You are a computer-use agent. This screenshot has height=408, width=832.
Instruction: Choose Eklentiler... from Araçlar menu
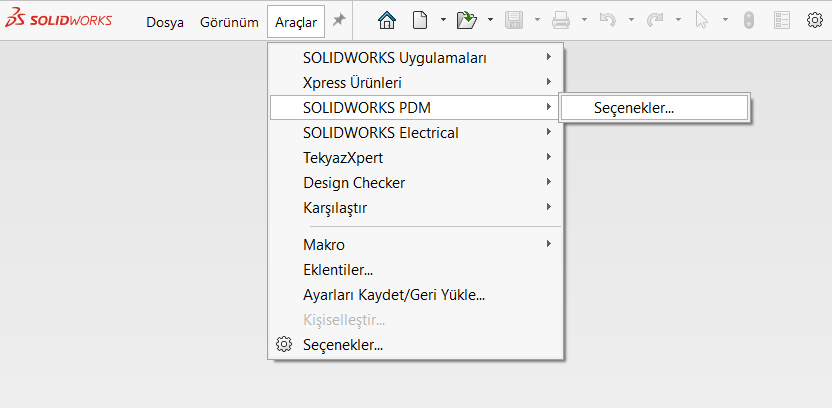pyautogui.click(x=415, y=270)
